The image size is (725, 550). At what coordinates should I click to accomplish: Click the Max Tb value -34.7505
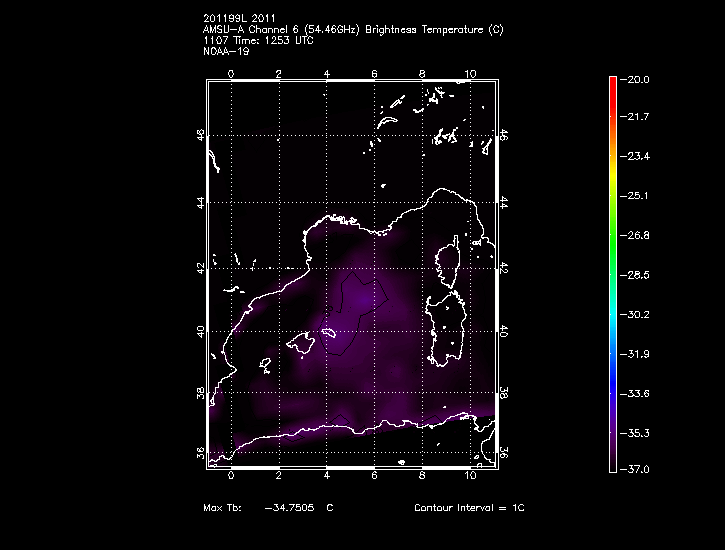(x=285, y=508)
